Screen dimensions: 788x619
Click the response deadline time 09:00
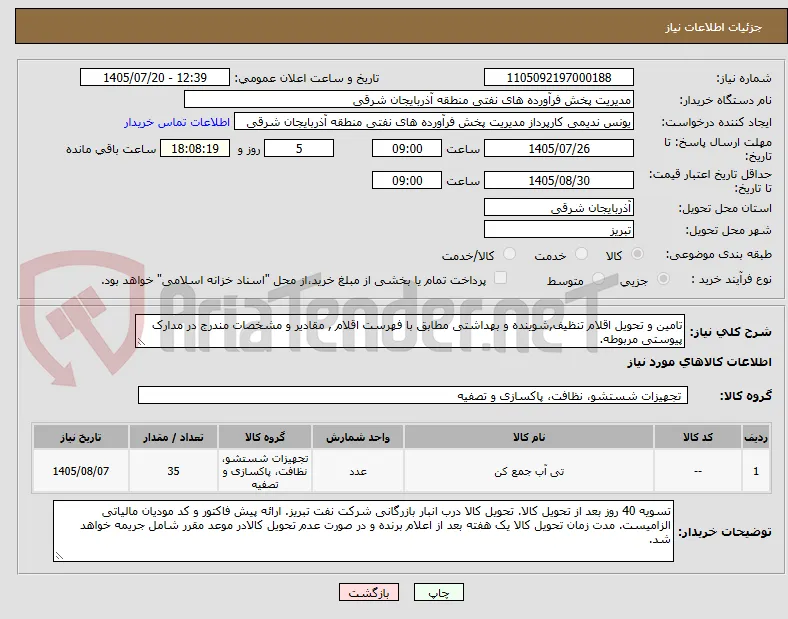pos(407,149)
